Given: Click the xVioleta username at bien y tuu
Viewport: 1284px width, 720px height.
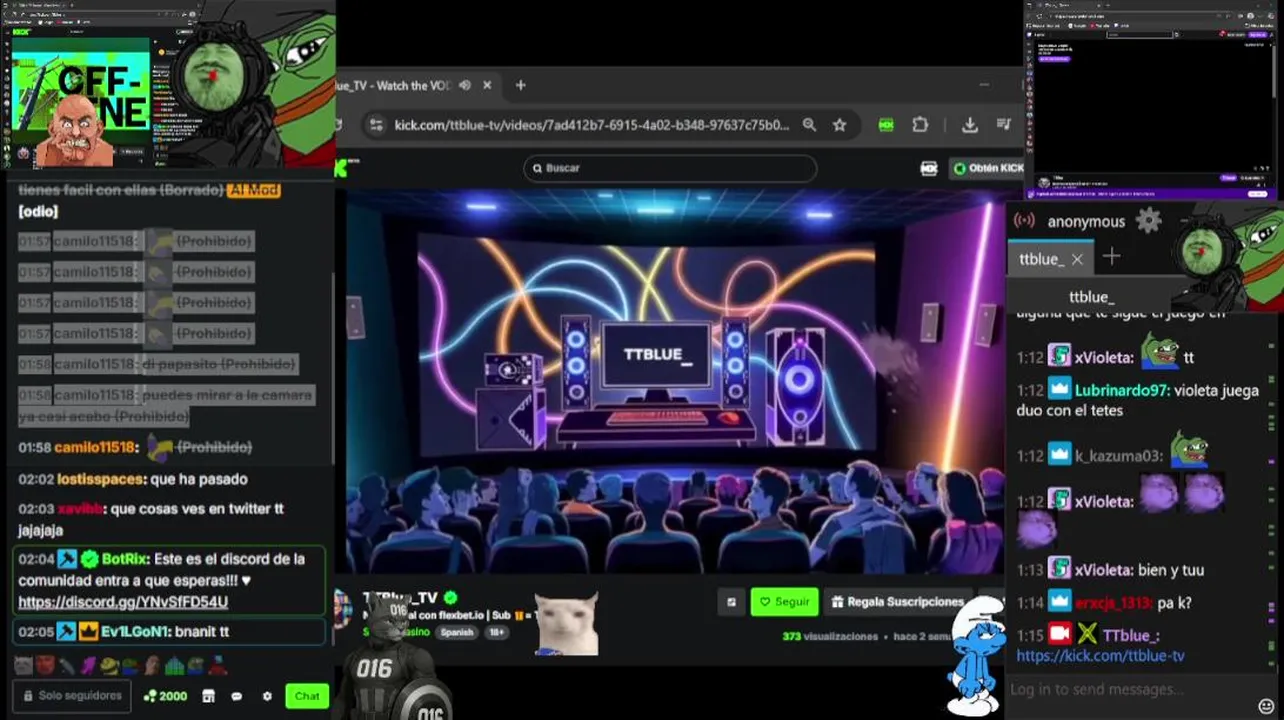Looking at the screenshot, I should [1104, 570].
